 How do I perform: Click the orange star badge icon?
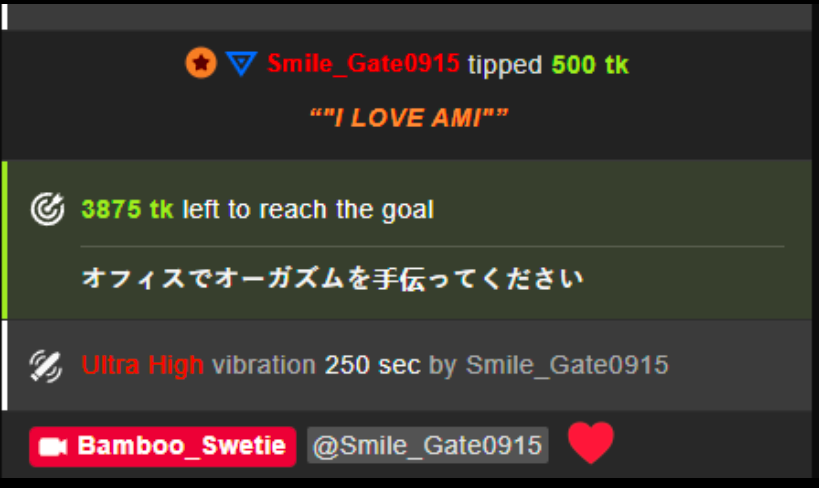coord(201,63)
